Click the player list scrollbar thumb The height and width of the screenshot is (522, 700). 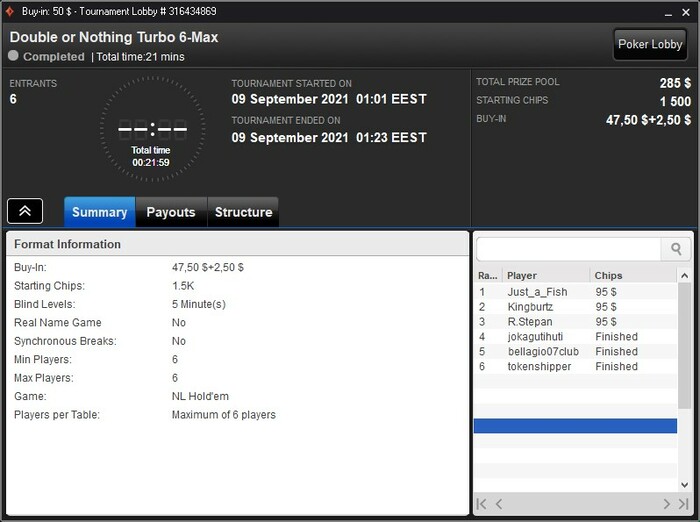click(684, 346)
